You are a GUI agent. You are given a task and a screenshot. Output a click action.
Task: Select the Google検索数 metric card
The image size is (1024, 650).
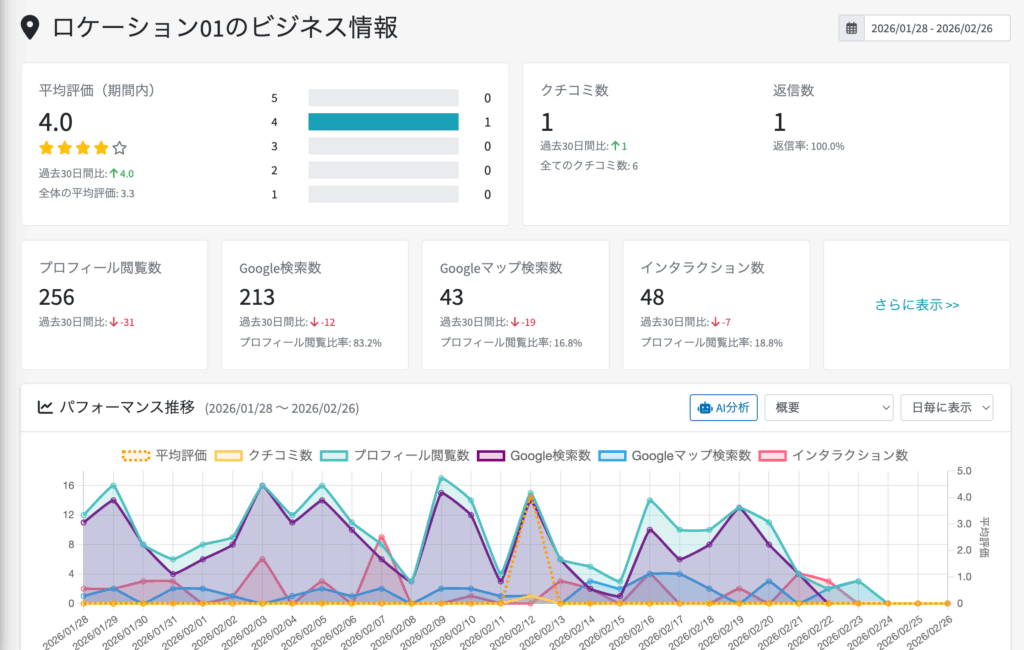(x=314, y=305)
